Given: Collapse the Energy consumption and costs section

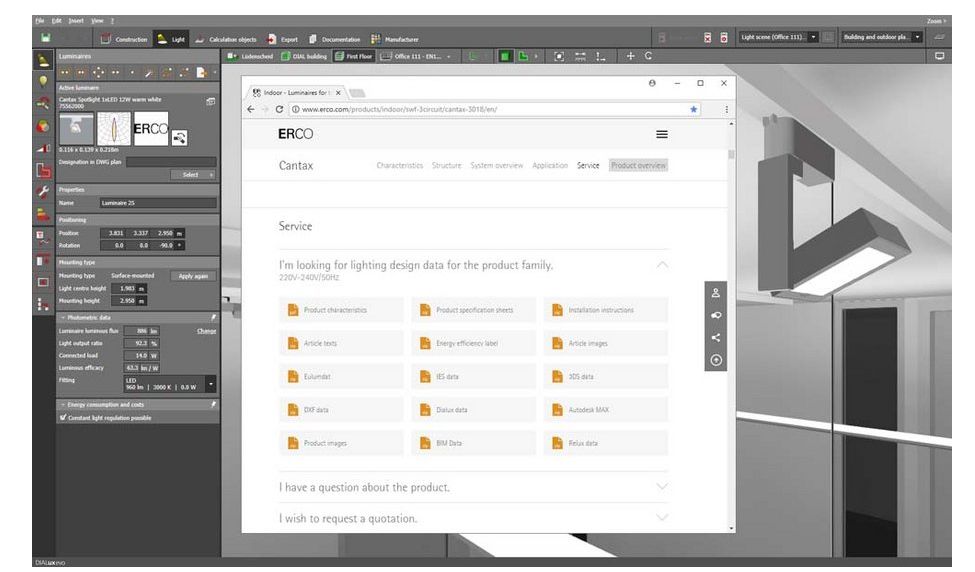Looking at the screenshot, I should point(63,405).
